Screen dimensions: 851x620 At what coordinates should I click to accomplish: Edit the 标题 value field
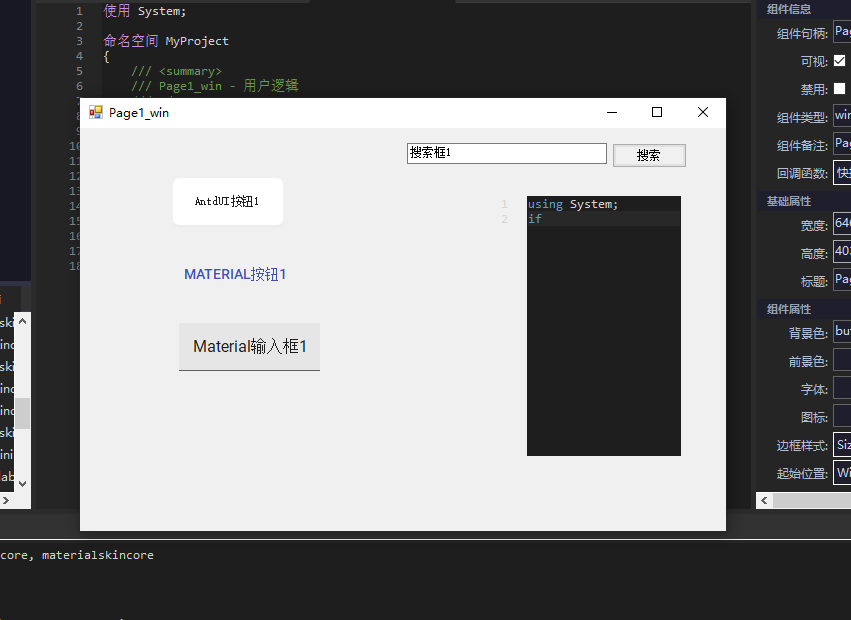[842, 280]
